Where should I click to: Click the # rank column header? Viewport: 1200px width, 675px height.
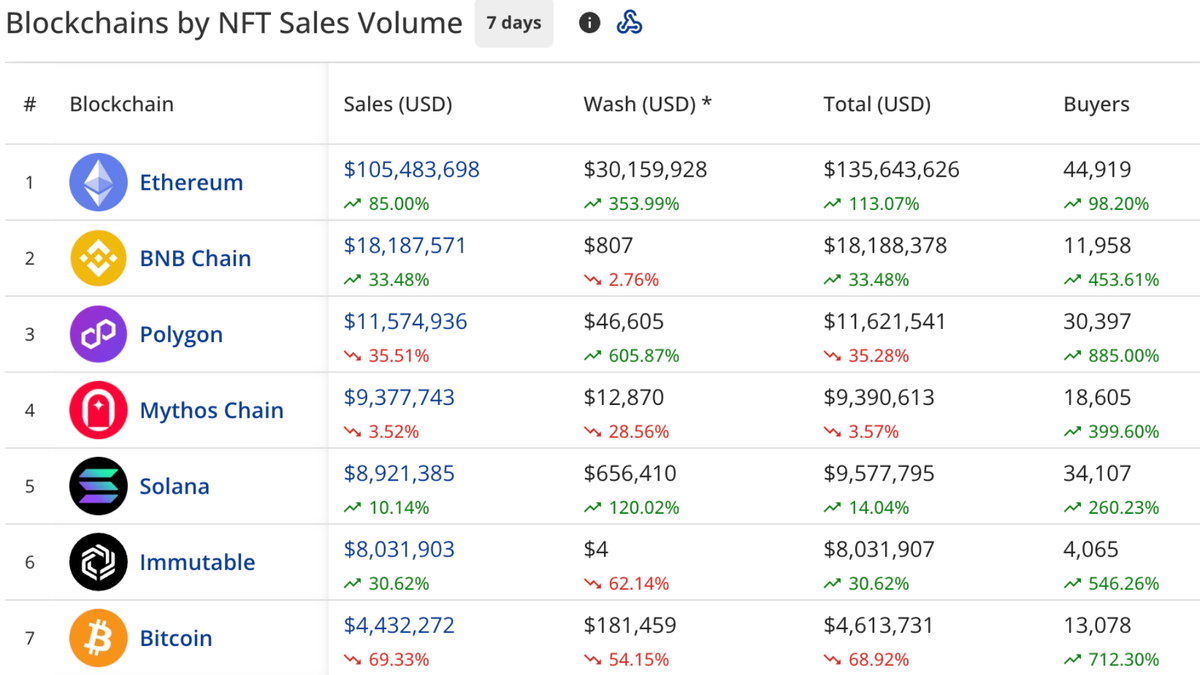[x=30, y=104]
